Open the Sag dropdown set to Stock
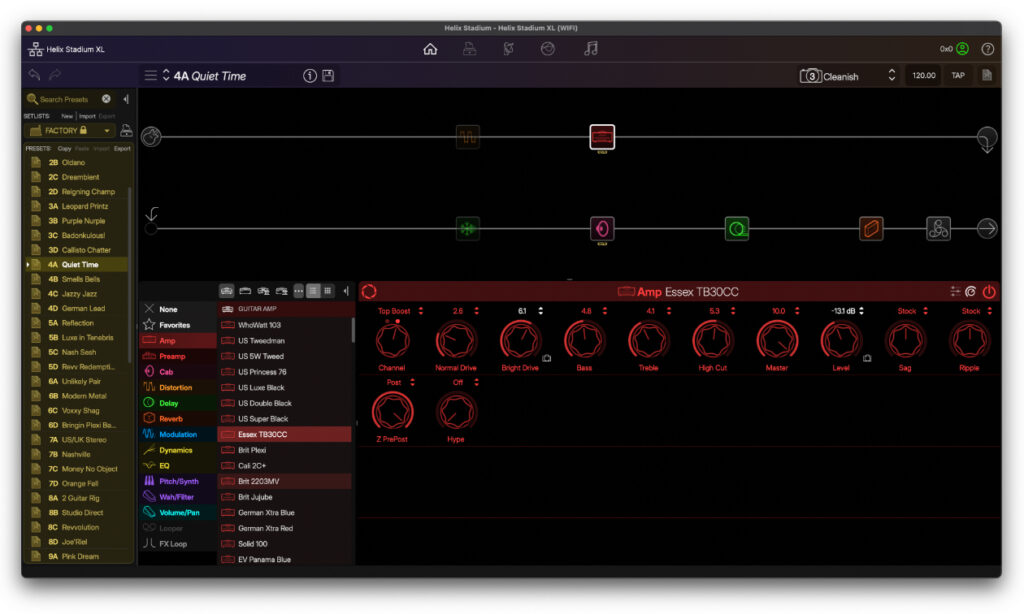Image resolution: width=1024 pixels, height=614 pixels. [910, 311]
